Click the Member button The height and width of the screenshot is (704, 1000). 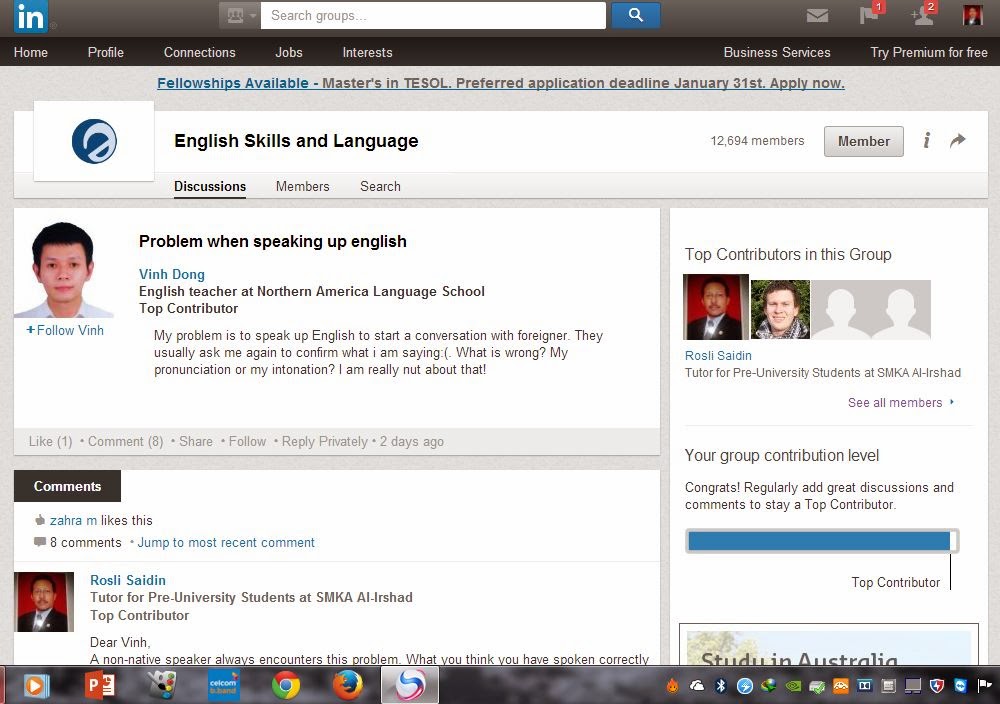(864, 141)
